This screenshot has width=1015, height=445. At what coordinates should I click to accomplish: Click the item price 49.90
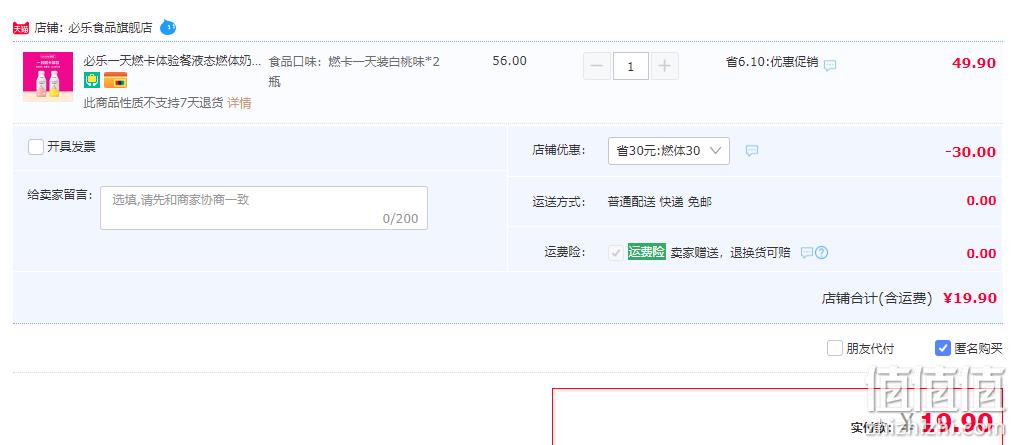(x=974, y=63)
